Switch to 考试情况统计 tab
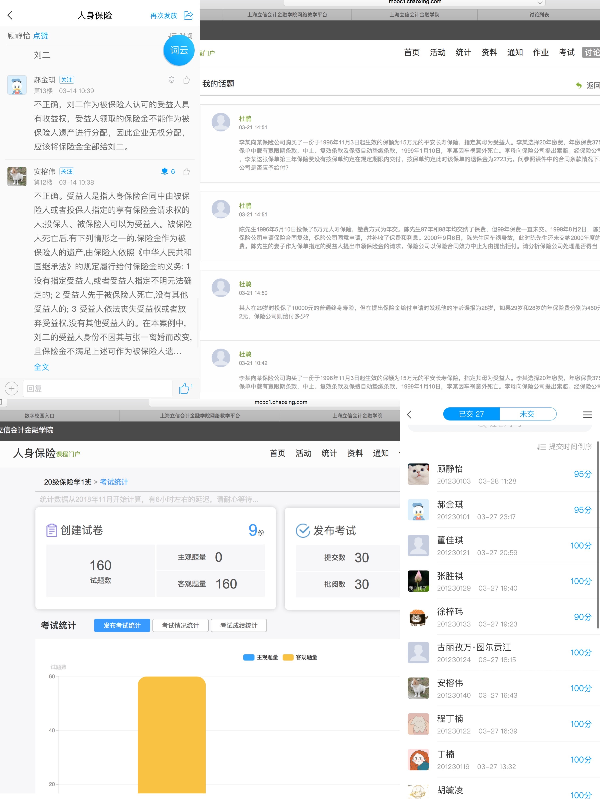This screenshot has height=799, width=600. (x=180, y=625)
